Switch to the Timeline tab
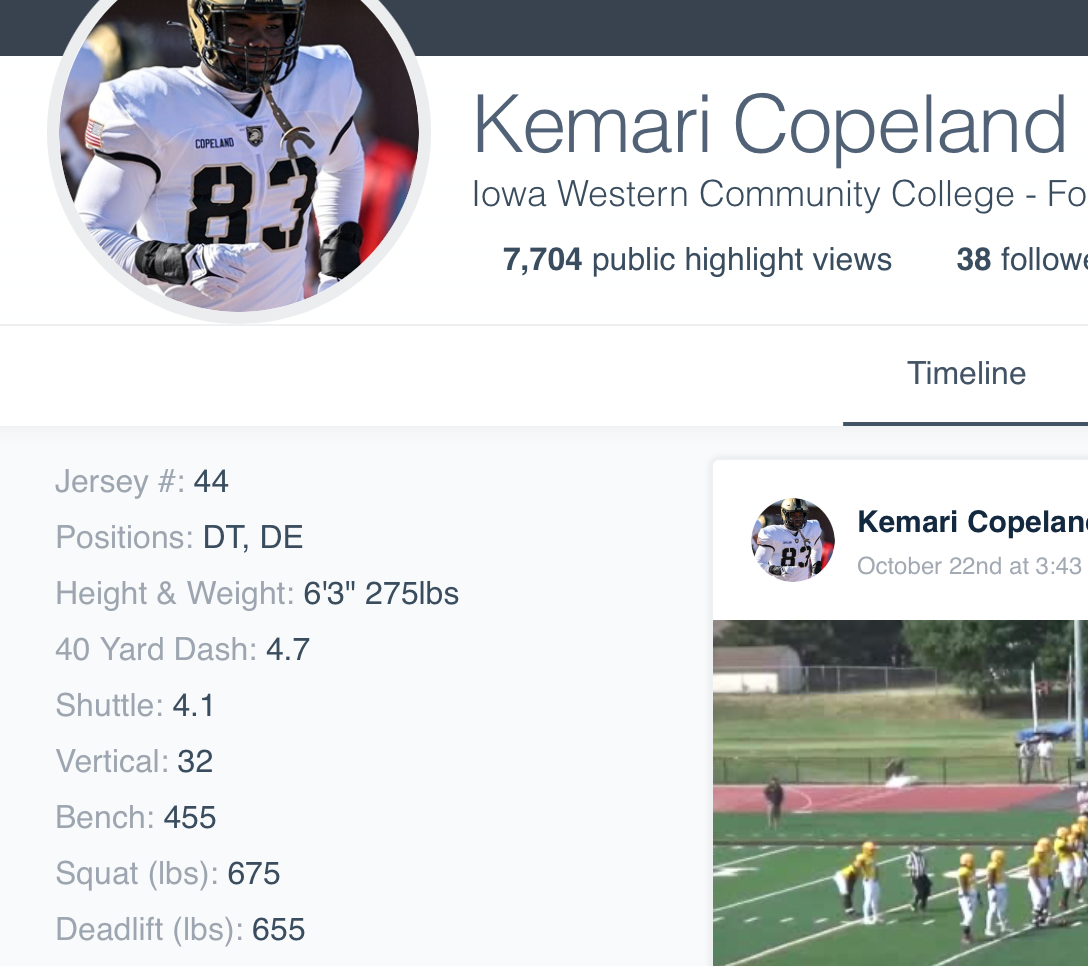Viewport: 1088px width, 966px height. [966, 374]
